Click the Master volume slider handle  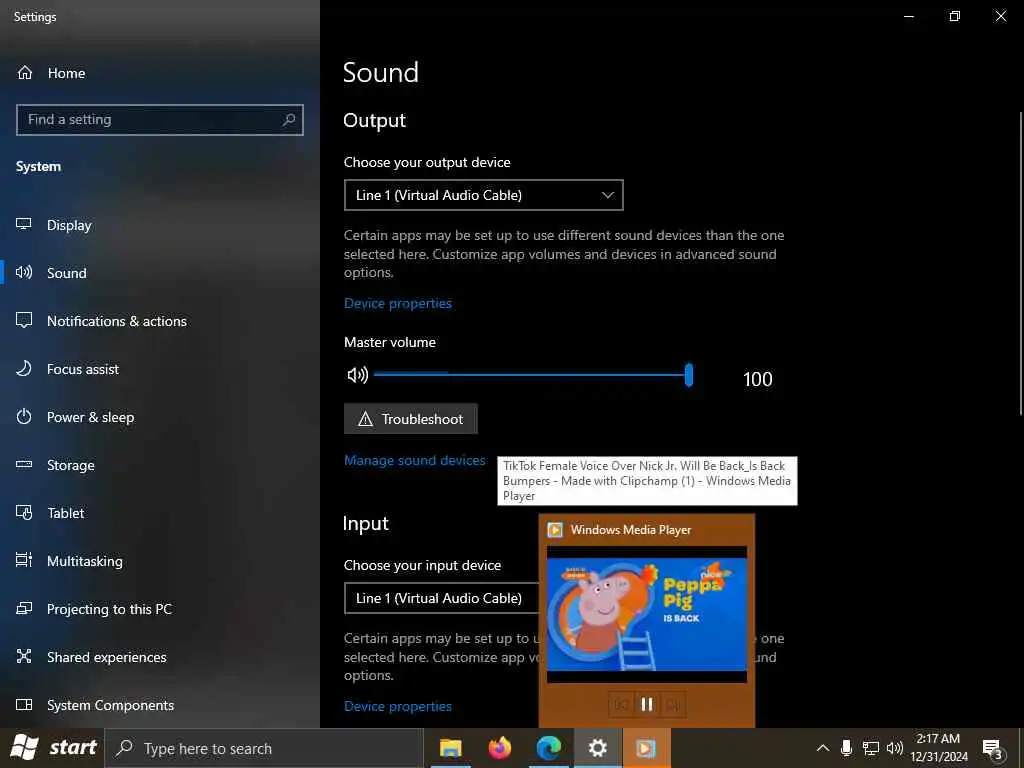689,376
